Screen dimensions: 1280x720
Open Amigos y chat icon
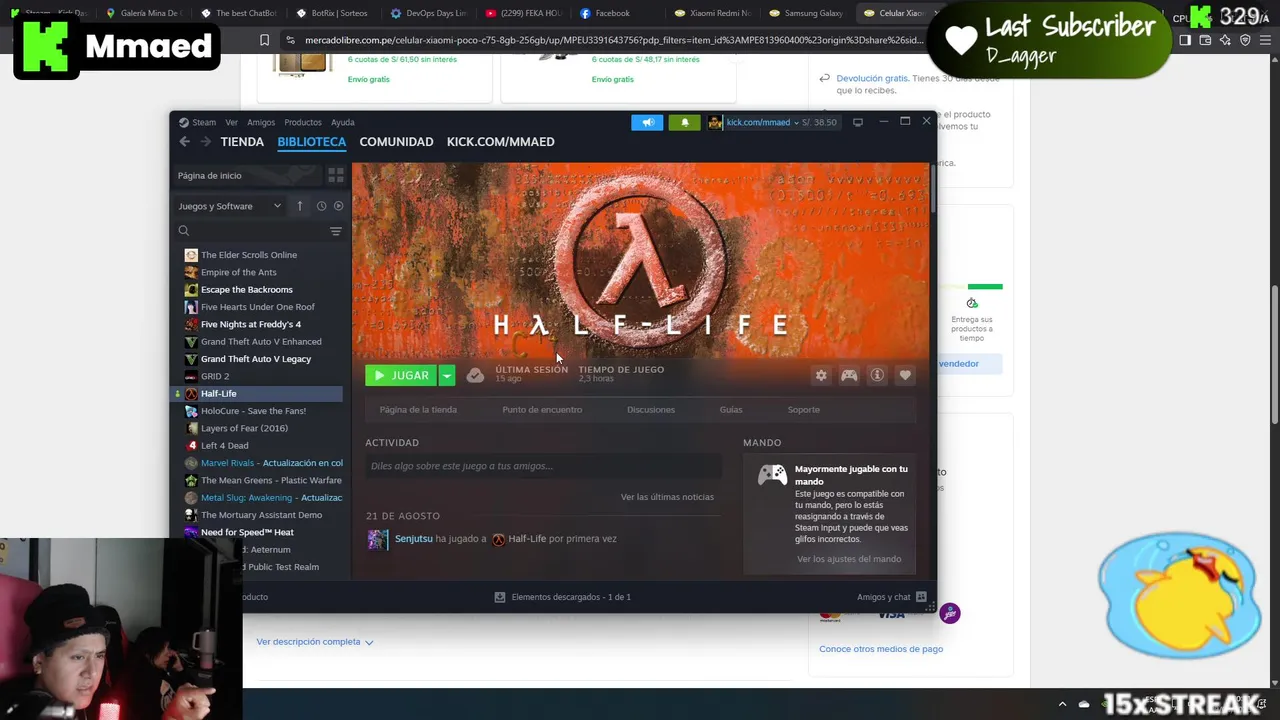921,597
